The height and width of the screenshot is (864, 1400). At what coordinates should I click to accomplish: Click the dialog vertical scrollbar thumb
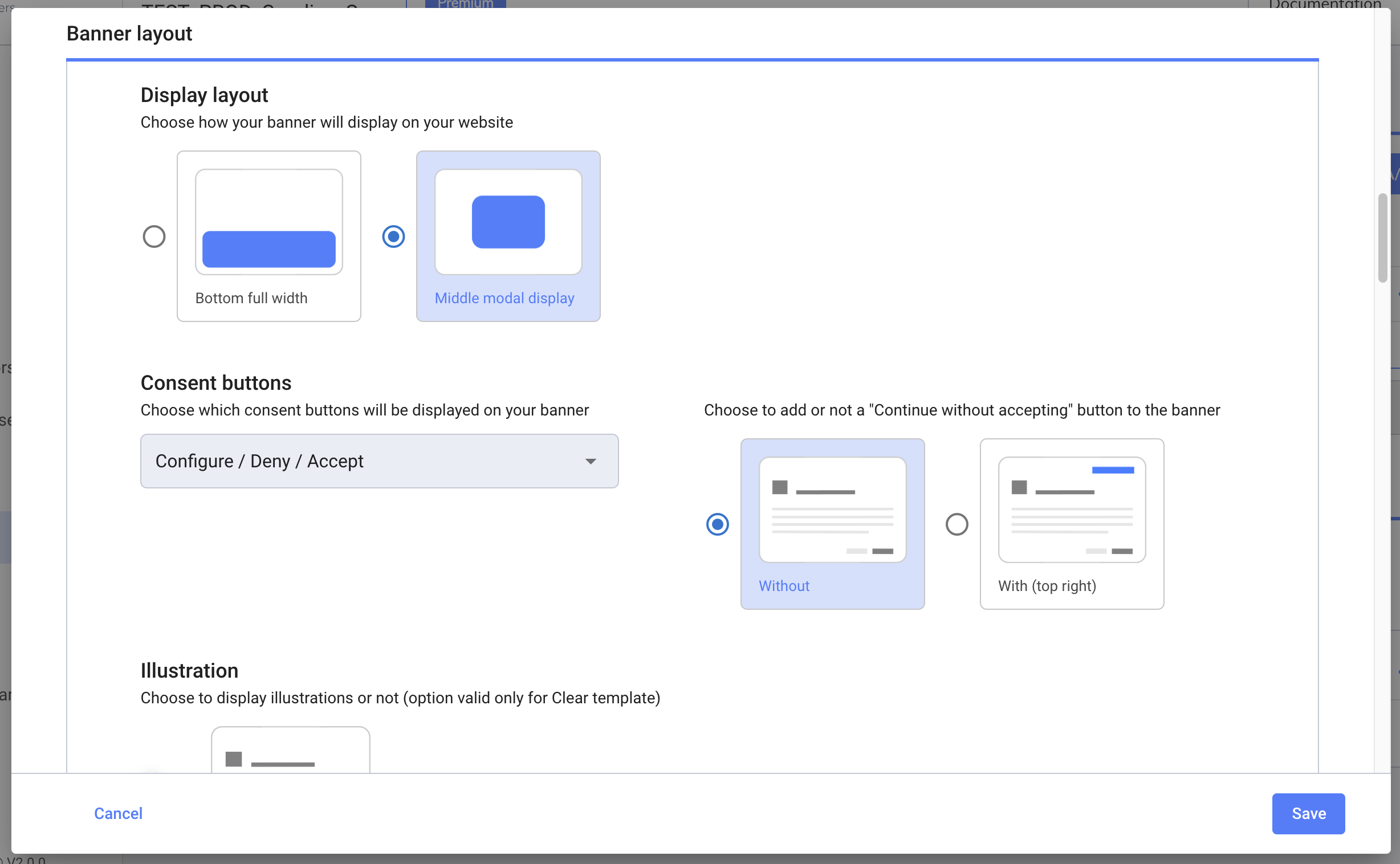pos(1382,237)
